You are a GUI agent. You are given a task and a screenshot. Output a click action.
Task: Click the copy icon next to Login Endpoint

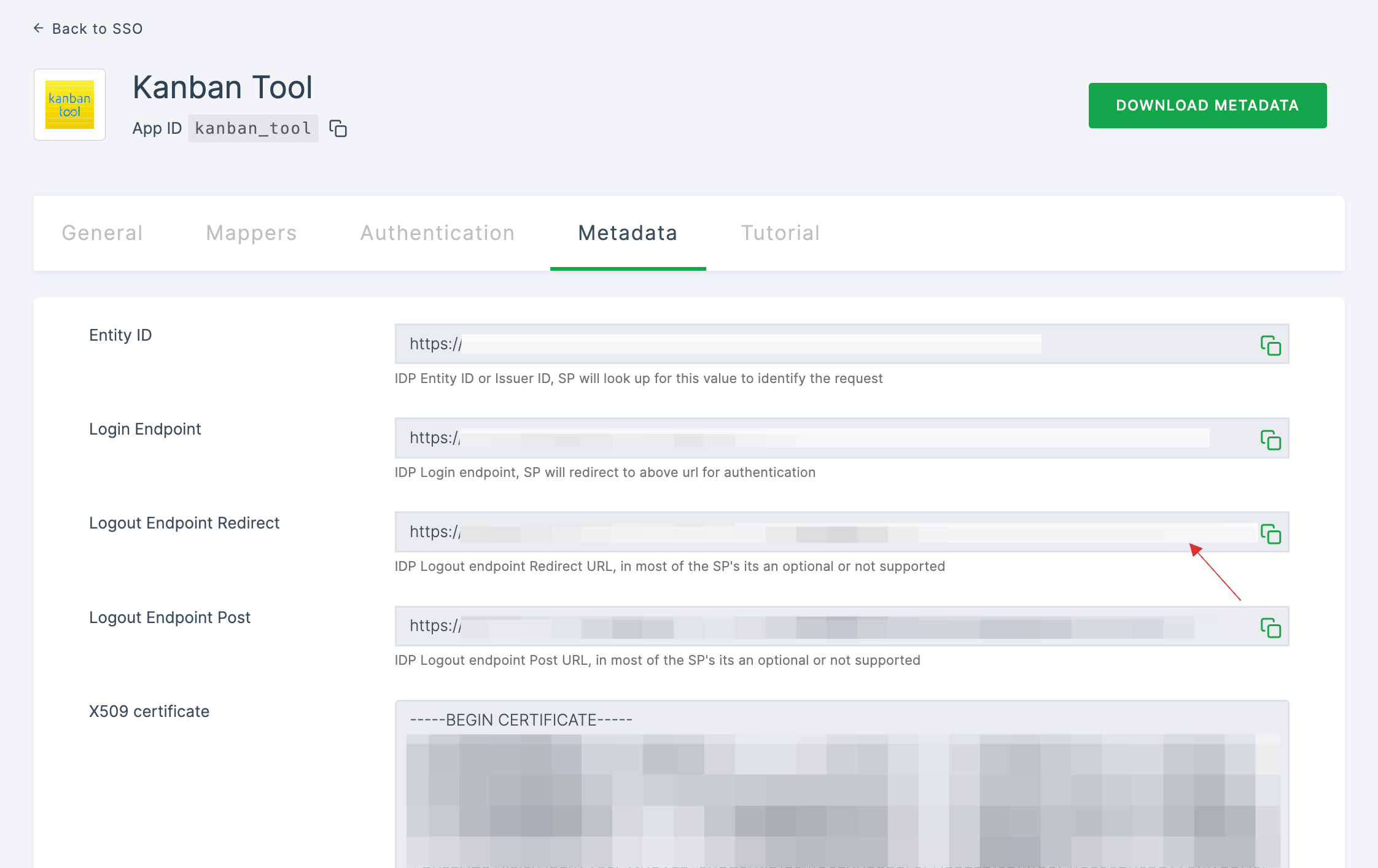click(1272, 438)
